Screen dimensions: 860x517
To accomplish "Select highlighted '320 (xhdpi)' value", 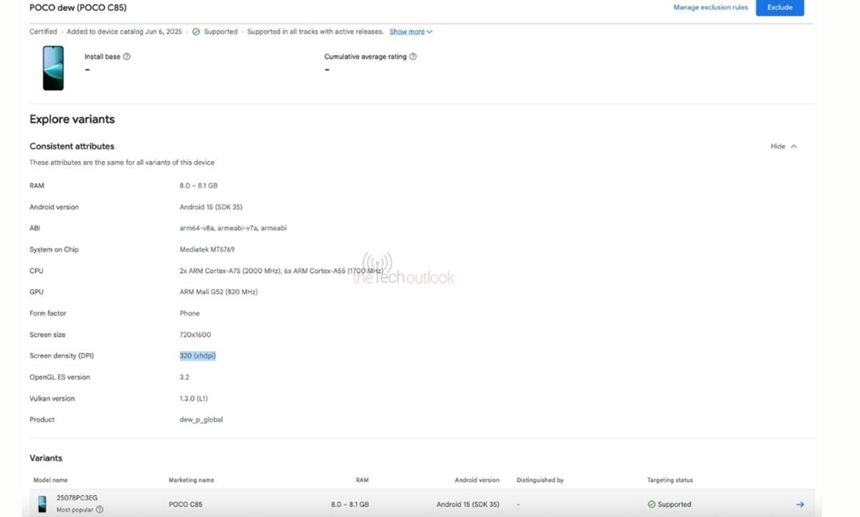I will (197, 356).
